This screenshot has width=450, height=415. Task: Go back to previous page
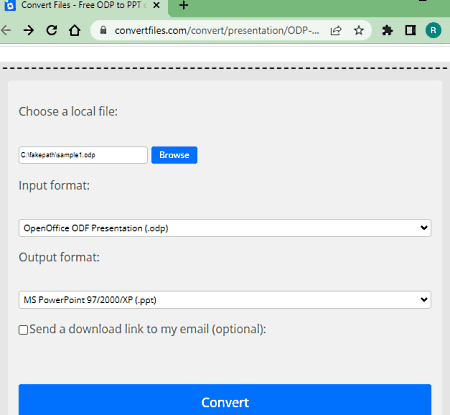(x=6, y=31)
